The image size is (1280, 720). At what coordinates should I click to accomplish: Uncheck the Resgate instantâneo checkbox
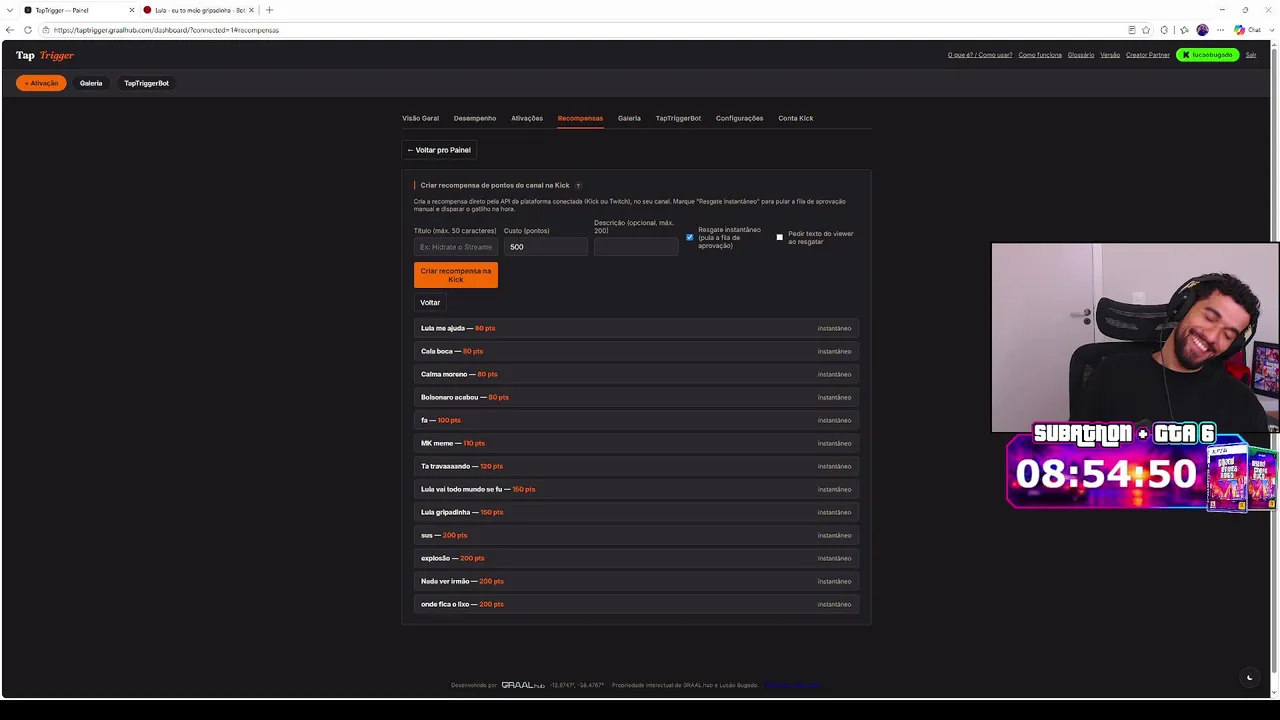click(690, 238)
